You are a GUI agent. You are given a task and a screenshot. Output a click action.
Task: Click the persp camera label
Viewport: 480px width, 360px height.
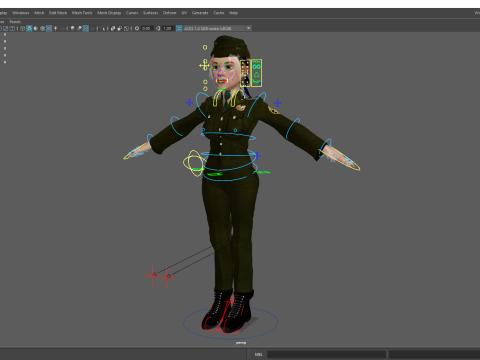241,343
